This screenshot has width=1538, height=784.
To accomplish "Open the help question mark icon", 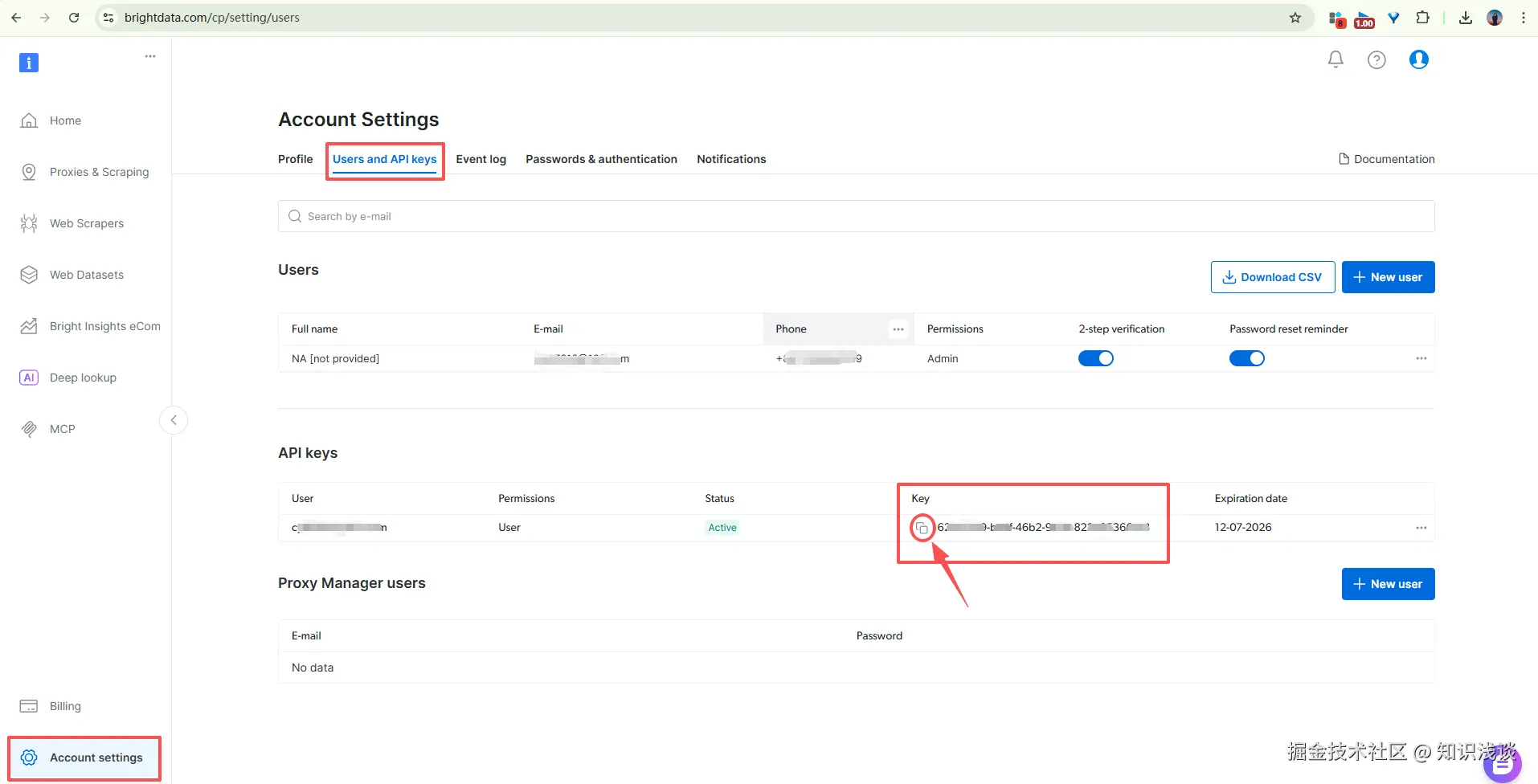I will click(x=1376, y=59).
